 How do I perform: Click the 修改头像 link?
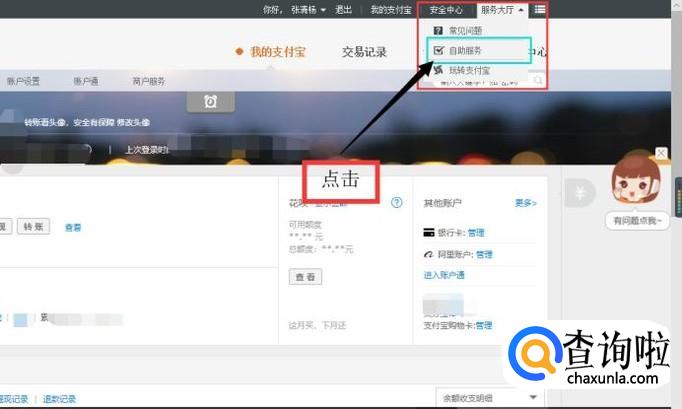(x=133, y=123)
